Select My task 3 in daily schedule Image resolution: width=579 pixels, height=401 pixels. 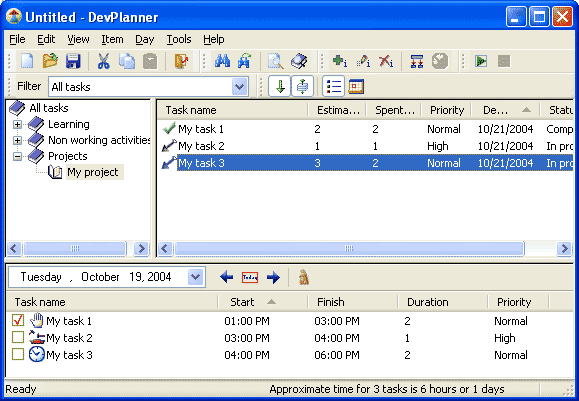[69, 355]
